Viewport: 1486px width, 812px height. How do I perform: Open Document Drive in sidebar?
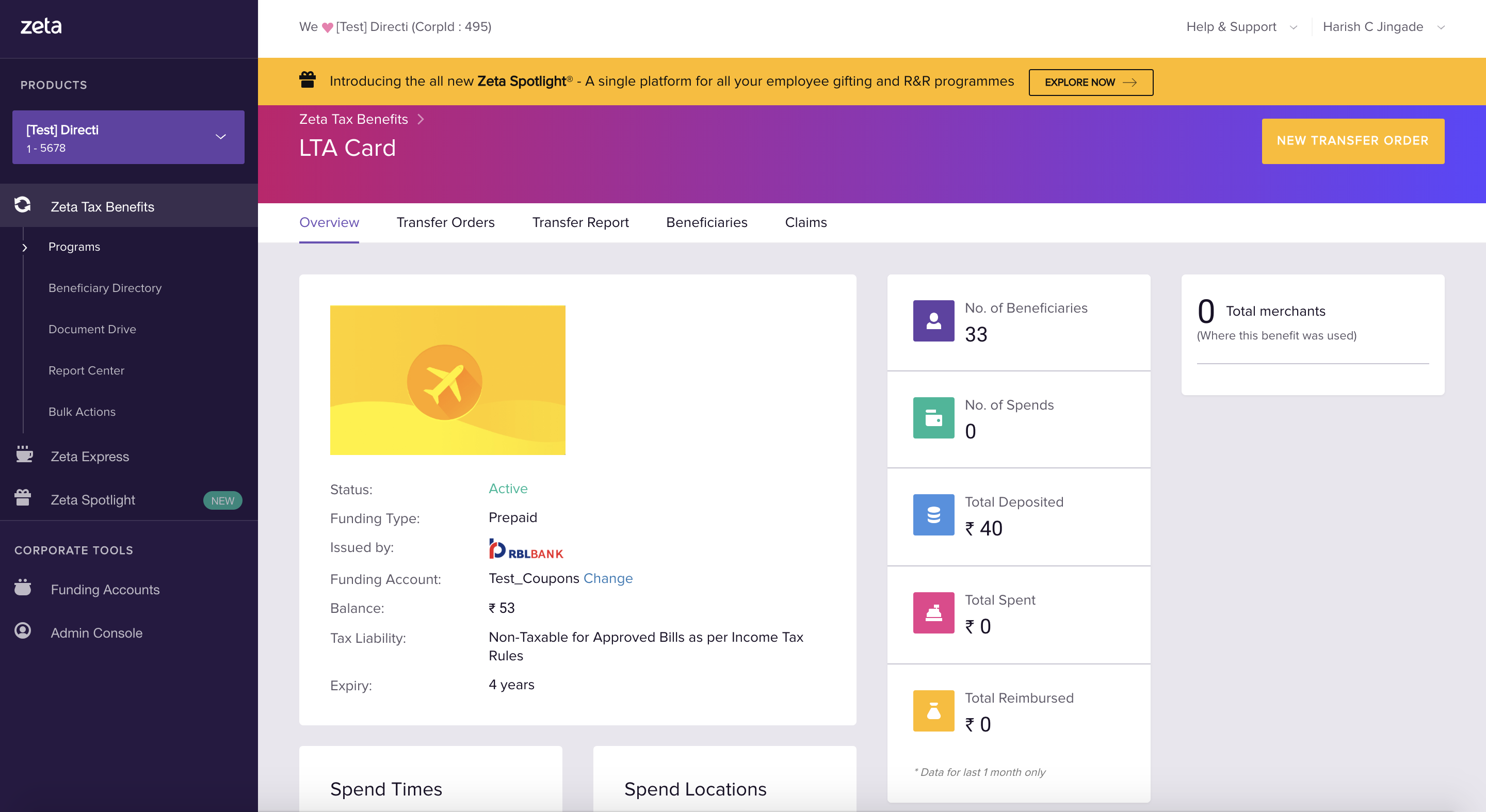pyautogui.click(x=92, y=329)
